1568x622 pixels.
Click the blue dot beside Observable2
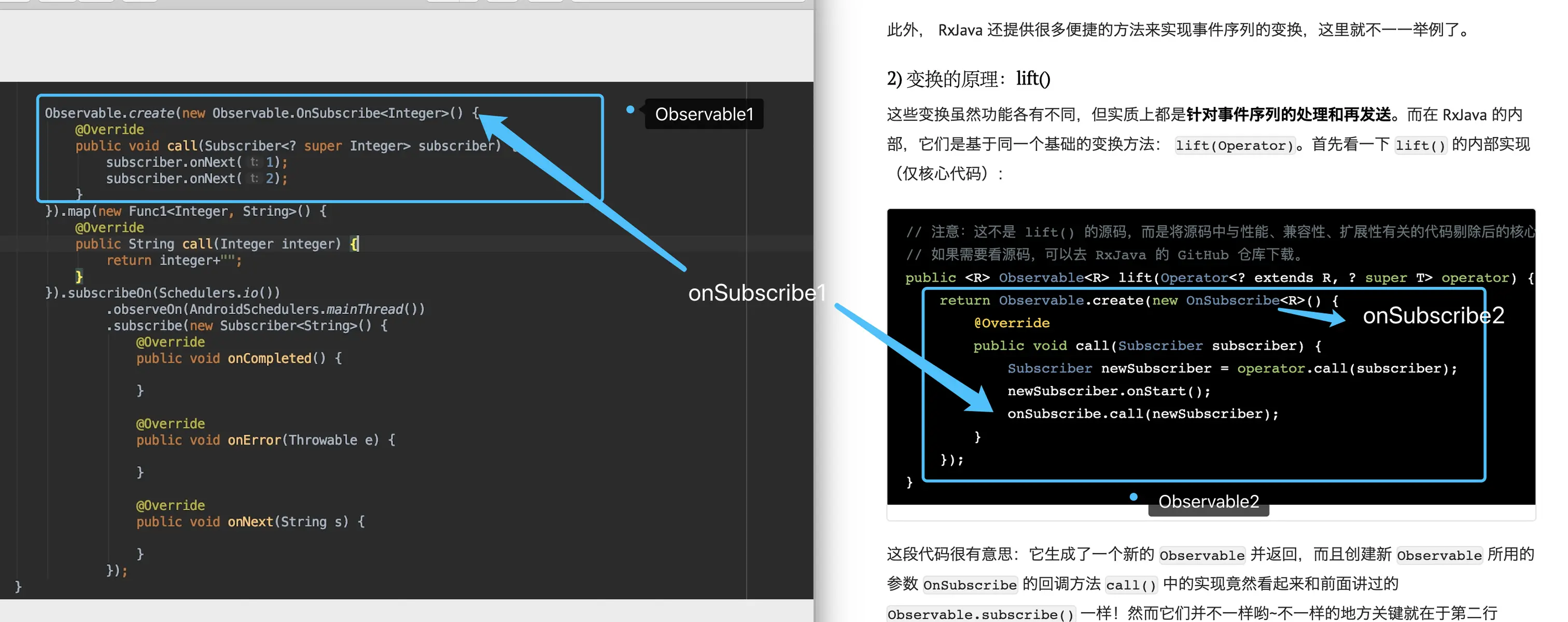pos(1133,497)
